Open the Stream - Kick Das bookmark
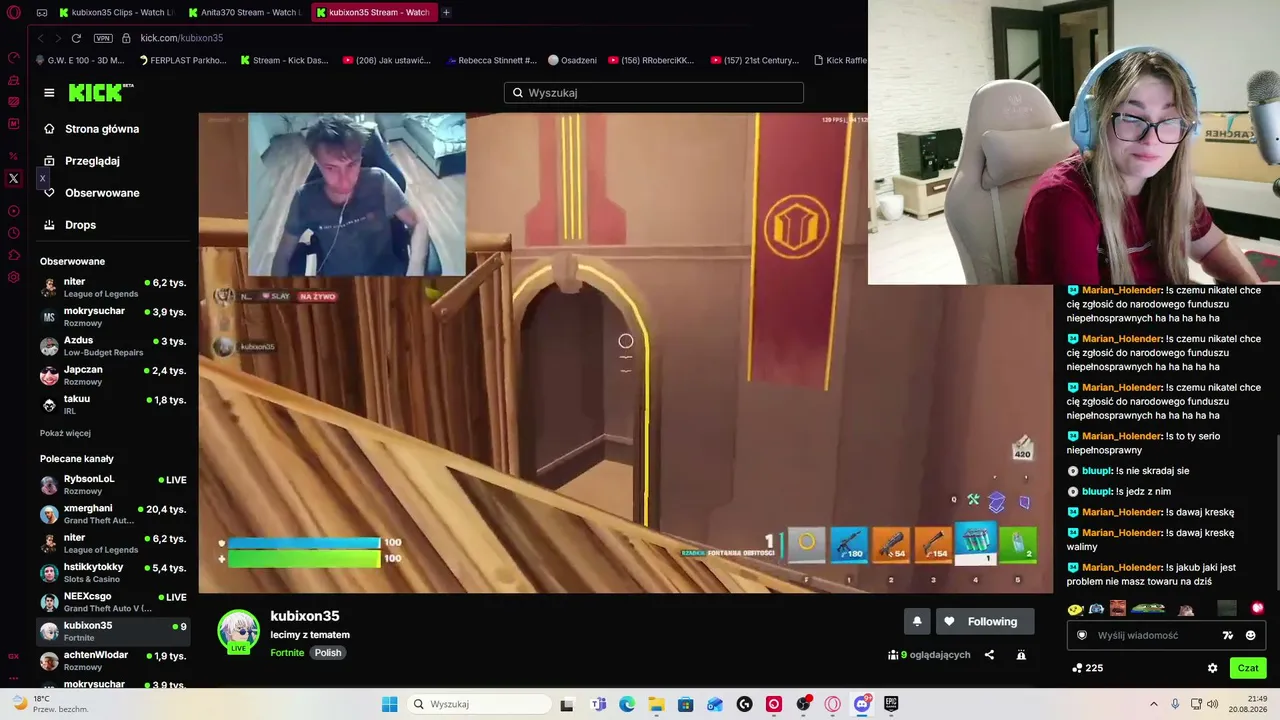This screenshot has width=1280, height=720. 284,60
